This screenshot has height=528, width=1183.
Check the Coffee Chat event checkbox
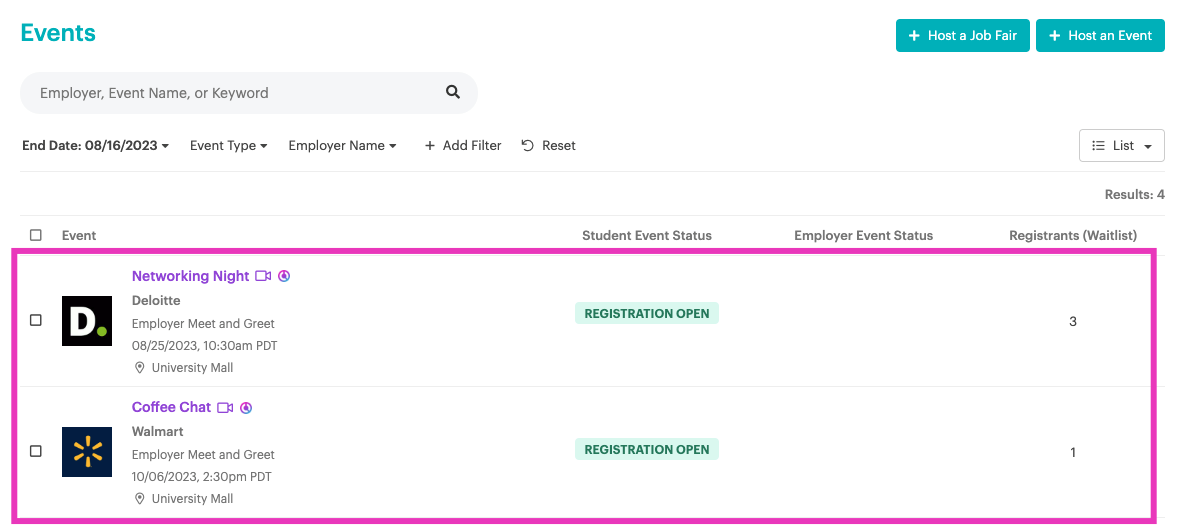[x=36, y=452]
